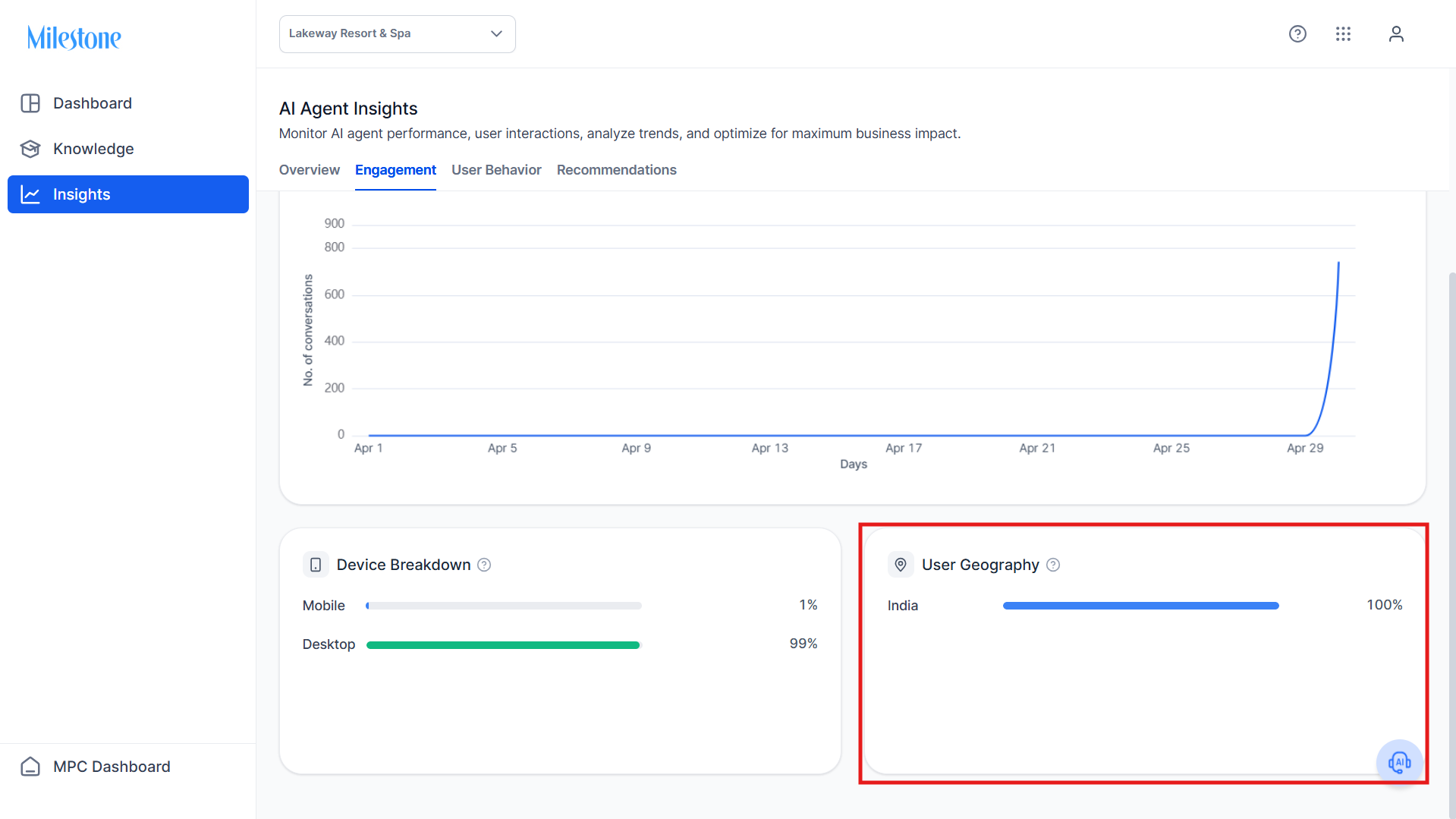Viewport: 1456px width, 819px height.
Task: Click the Apr 1 axis label
Action: click(x=369, y=448)
